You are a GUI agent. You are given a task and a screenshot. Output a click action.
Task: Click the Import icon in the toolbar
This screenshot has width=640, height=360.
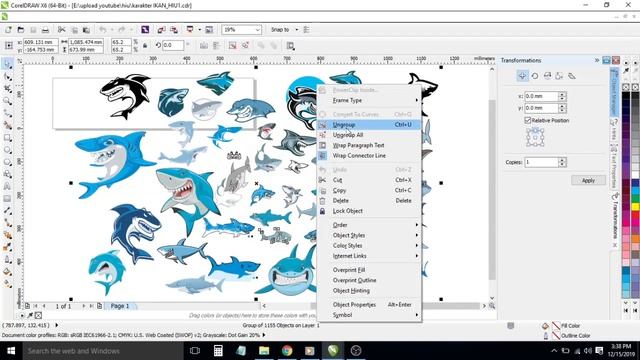click(x=161, y=30)
